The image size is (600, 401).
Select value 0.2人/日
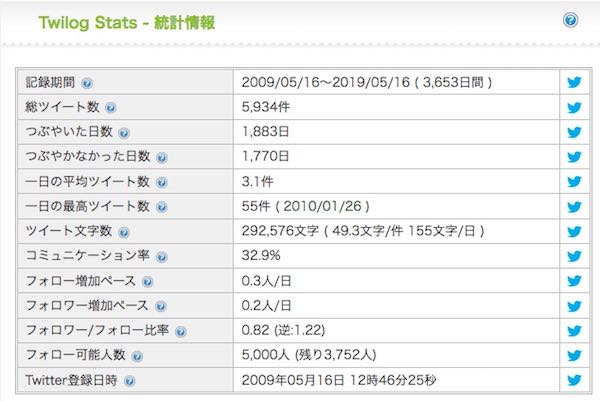pyautogui.click(x=266, y=305)
